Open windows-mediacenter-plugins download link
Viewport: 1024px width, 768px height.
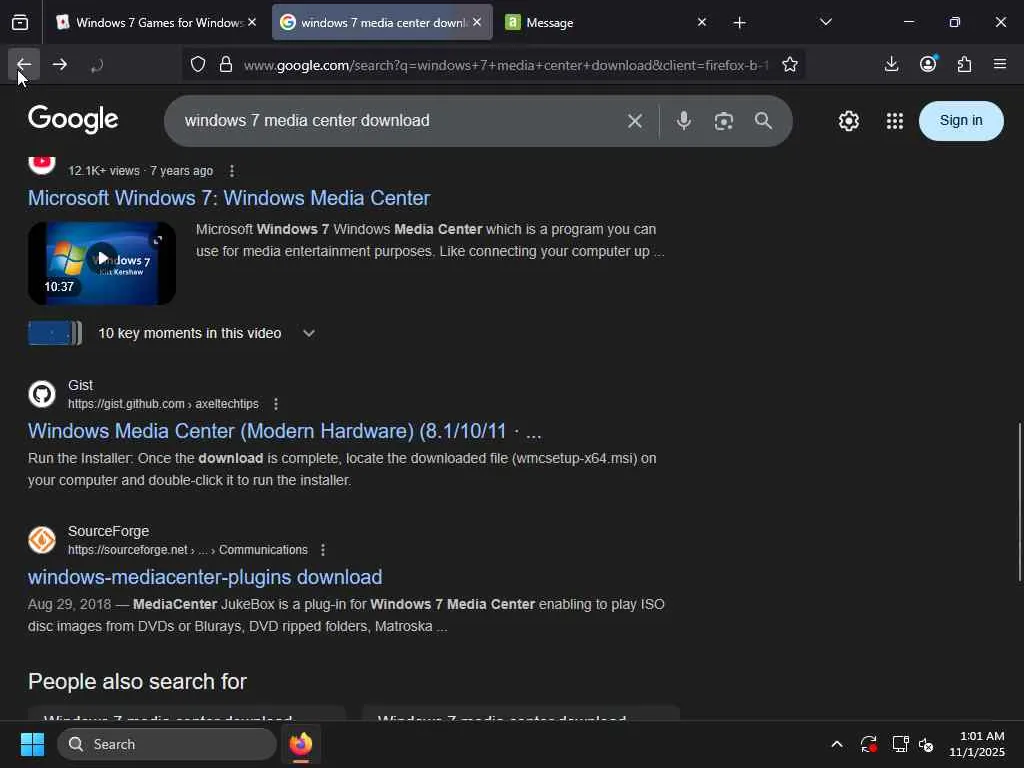point(205,577)
